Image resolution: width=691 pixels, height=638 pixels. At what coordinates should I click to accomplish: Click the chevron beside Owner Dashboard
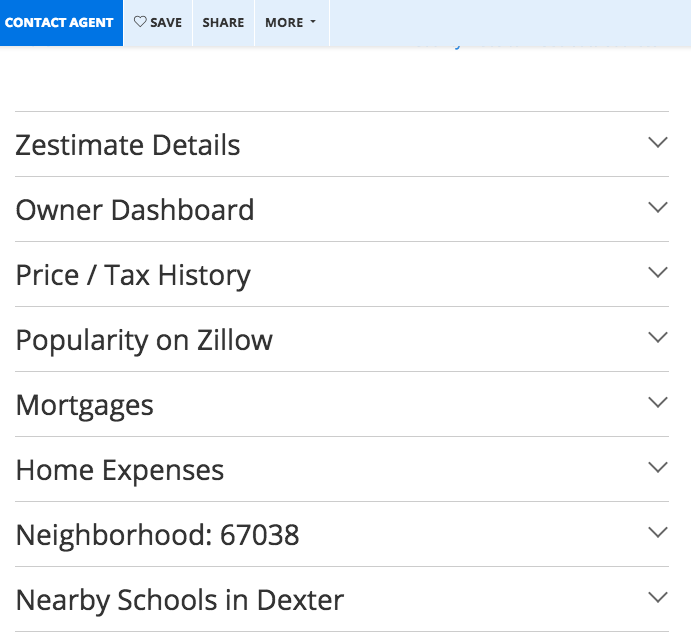[x=657, y=208]
